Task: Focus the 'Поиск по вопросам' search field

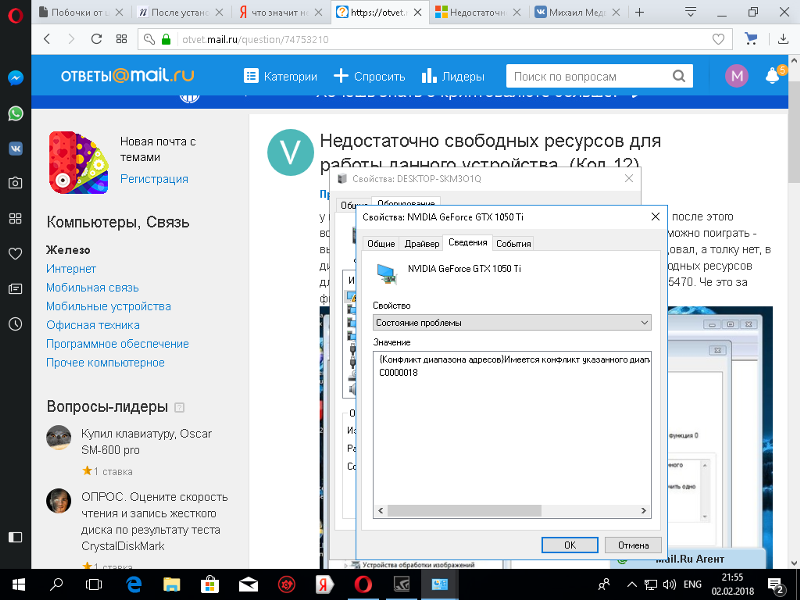Action: (x=587, y=77)
